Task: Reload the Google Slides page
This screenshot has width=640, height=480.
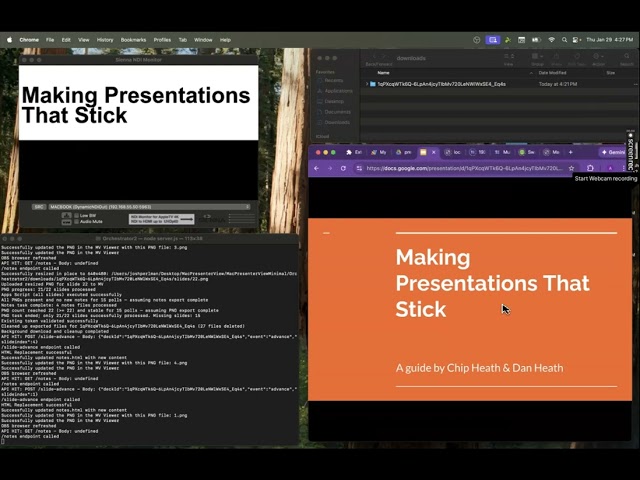Action: tap(343, 168)
